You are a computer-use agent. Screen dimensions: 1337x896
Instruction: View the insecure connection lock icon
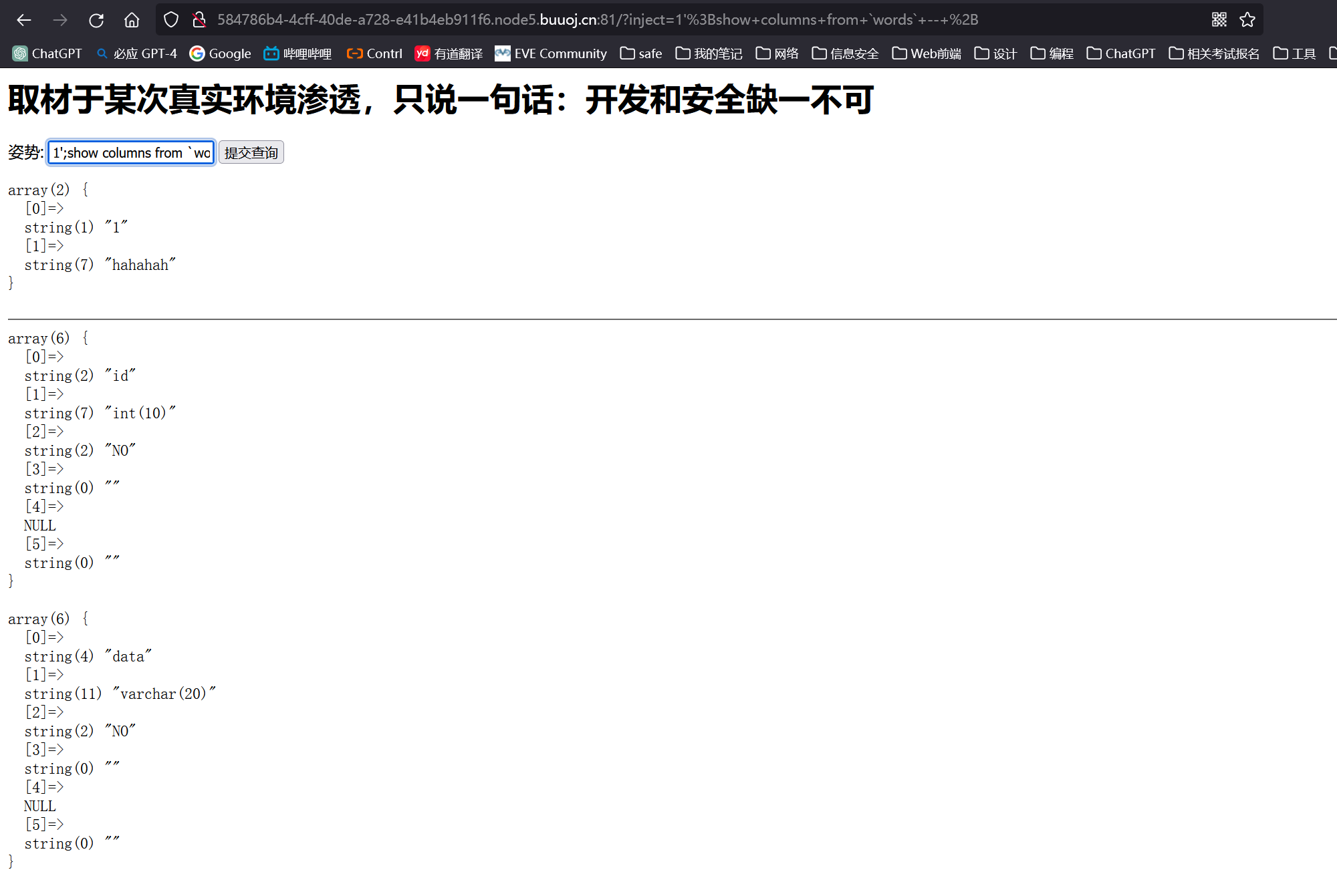(x=199, y=20)
